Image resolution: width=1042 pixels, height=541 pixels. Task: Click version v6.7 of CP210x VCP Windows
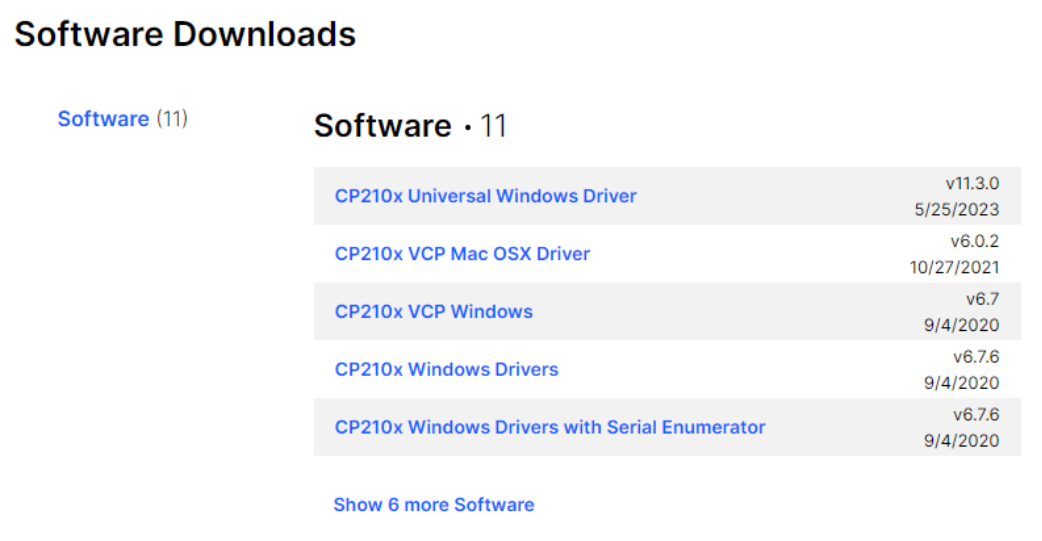coord(981,299)
